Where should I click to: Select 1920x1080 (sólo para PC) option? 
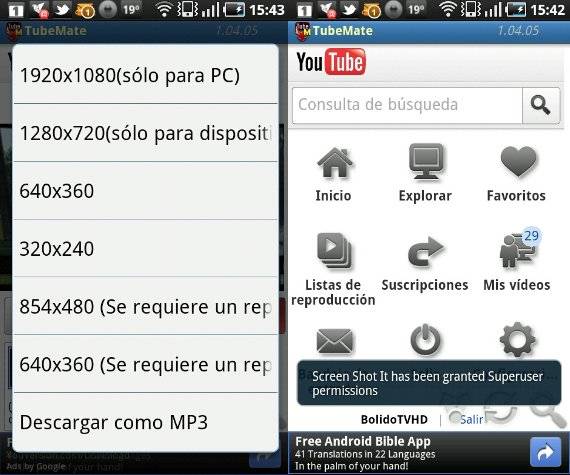(x=145, y=75)
